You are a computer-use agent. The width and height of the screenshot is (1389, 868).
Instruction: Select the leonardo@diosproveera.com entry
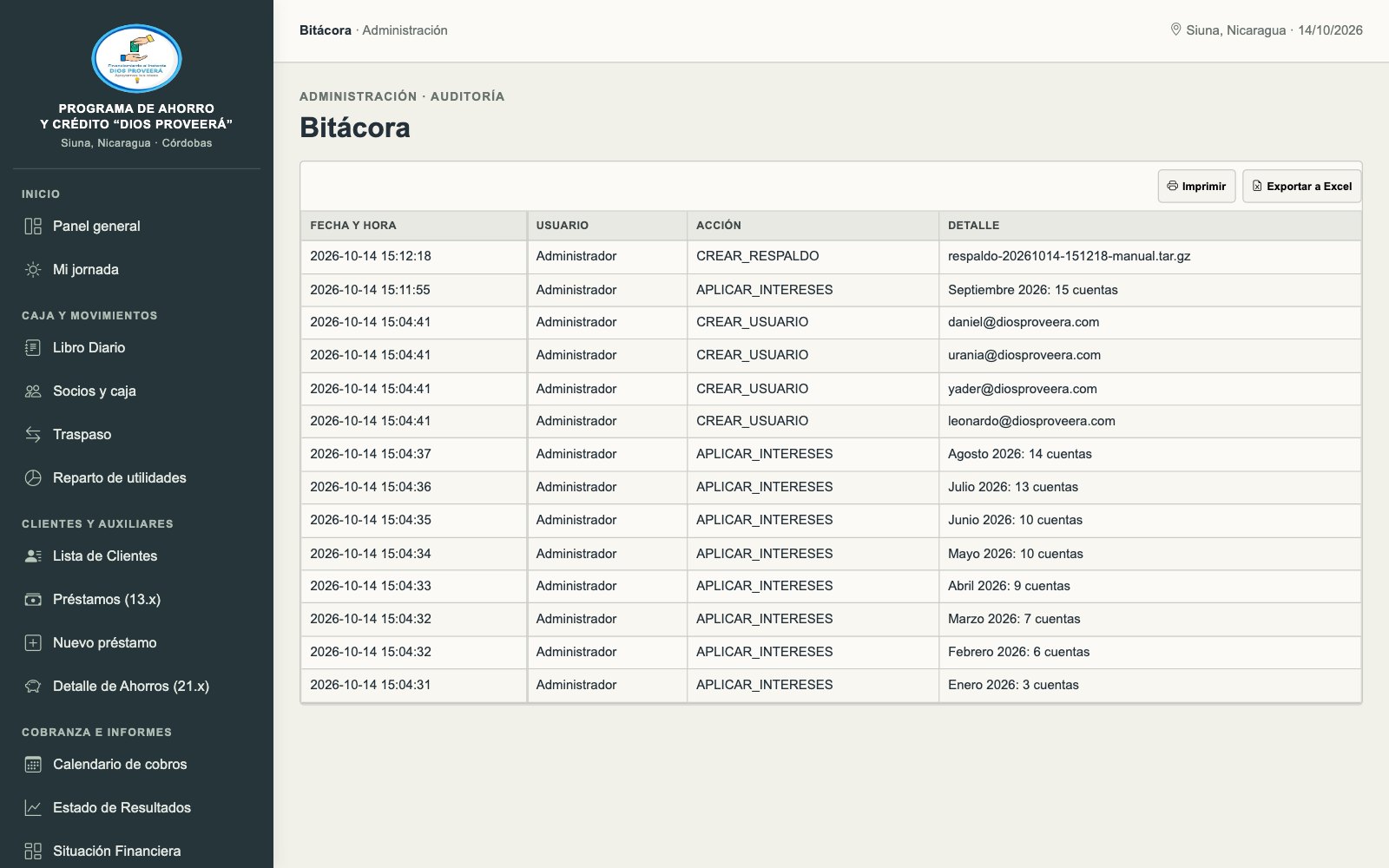click(x=1149, y=422)
